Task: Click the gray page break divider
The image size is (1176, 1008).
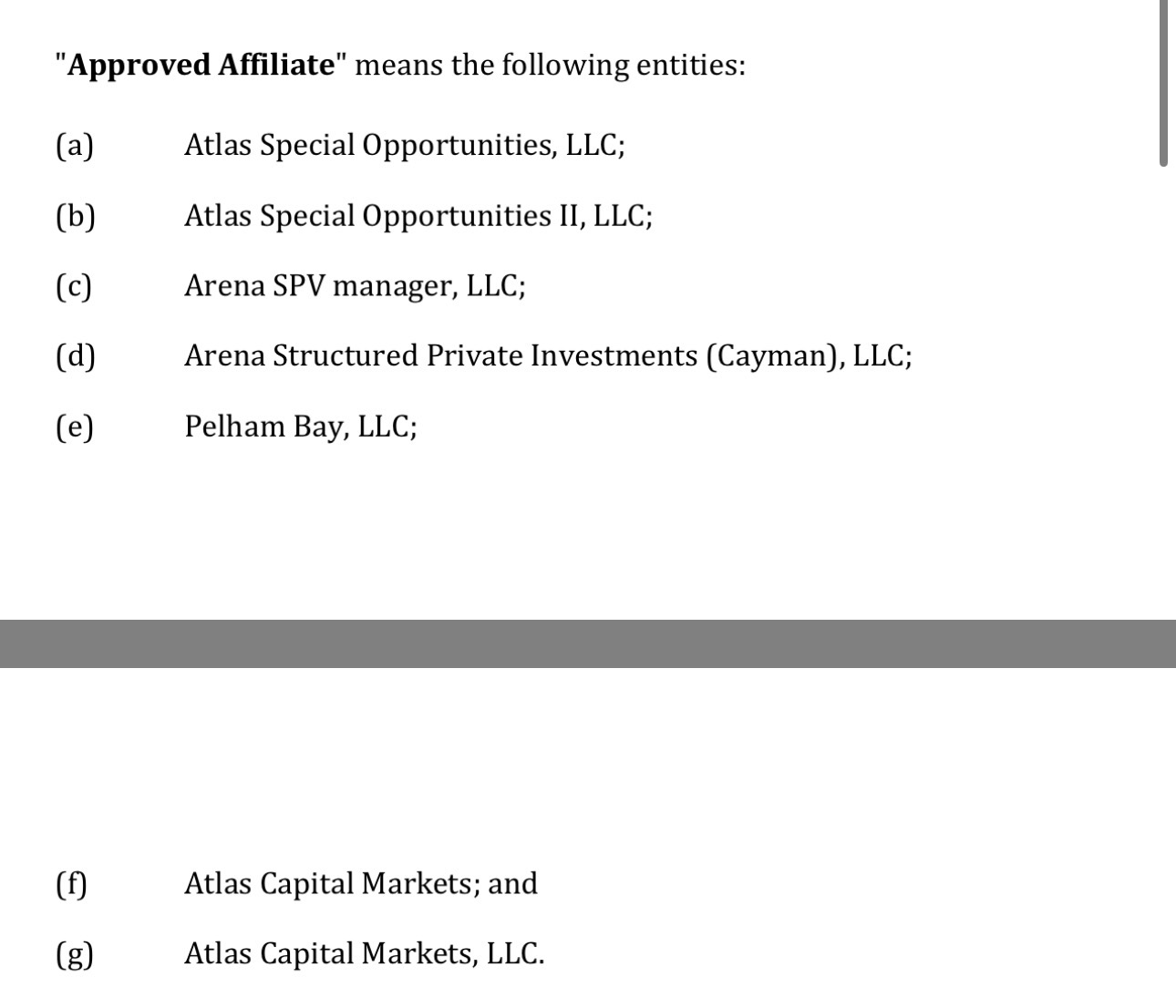Action: pos(588,643)
